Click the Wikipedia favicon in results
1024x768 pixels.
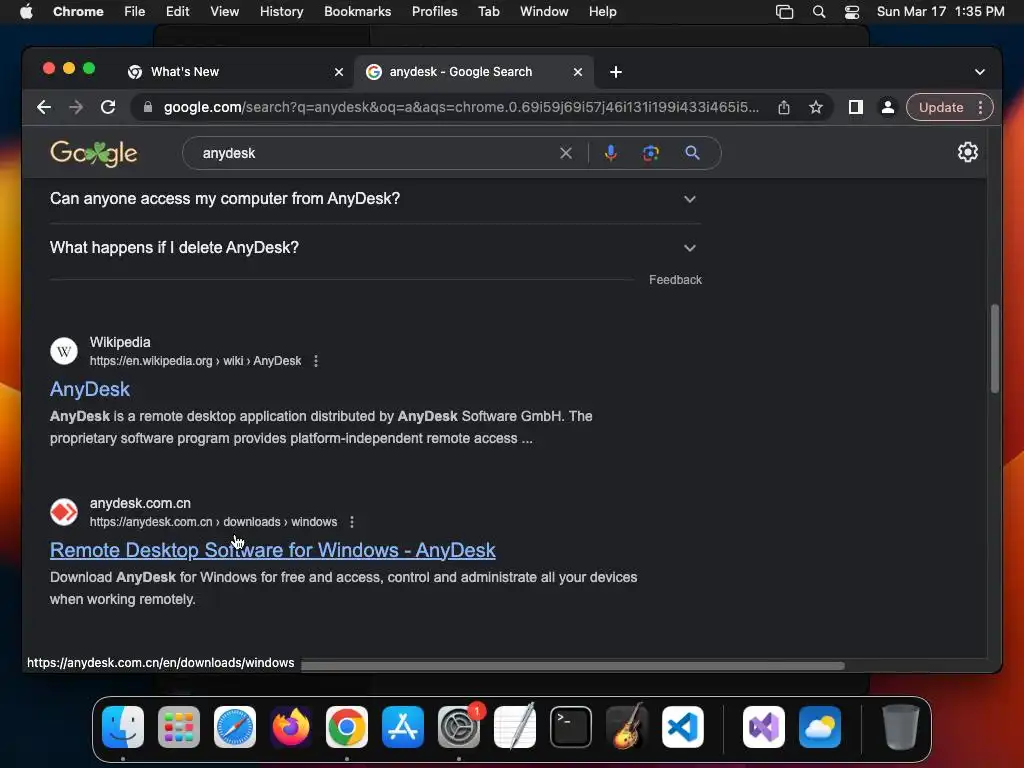coord(64,351)
